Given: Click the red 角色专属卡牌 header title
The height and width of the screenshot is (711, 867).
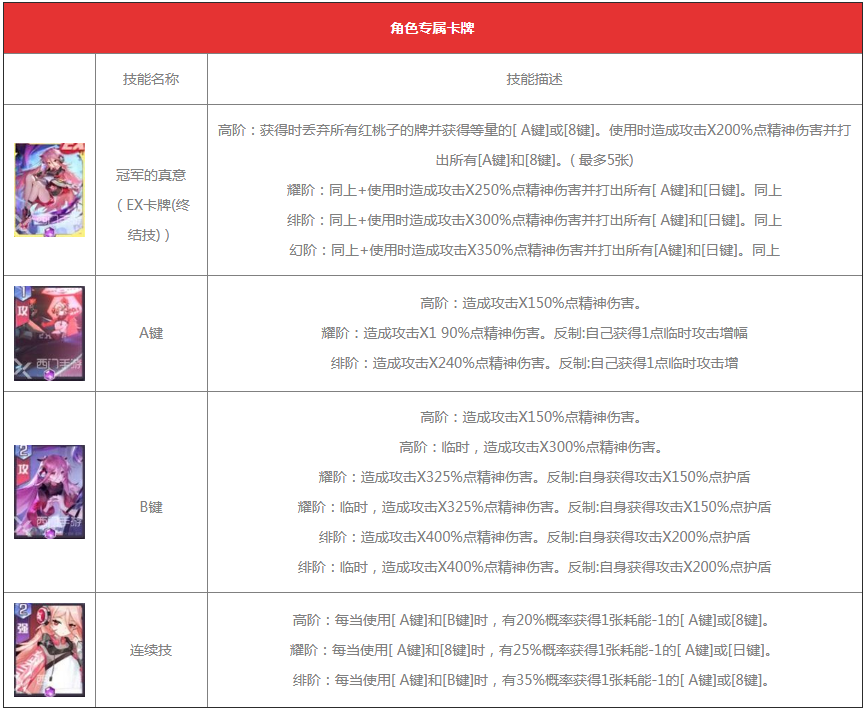Looking at the screenshot, I should pos(432,28).
